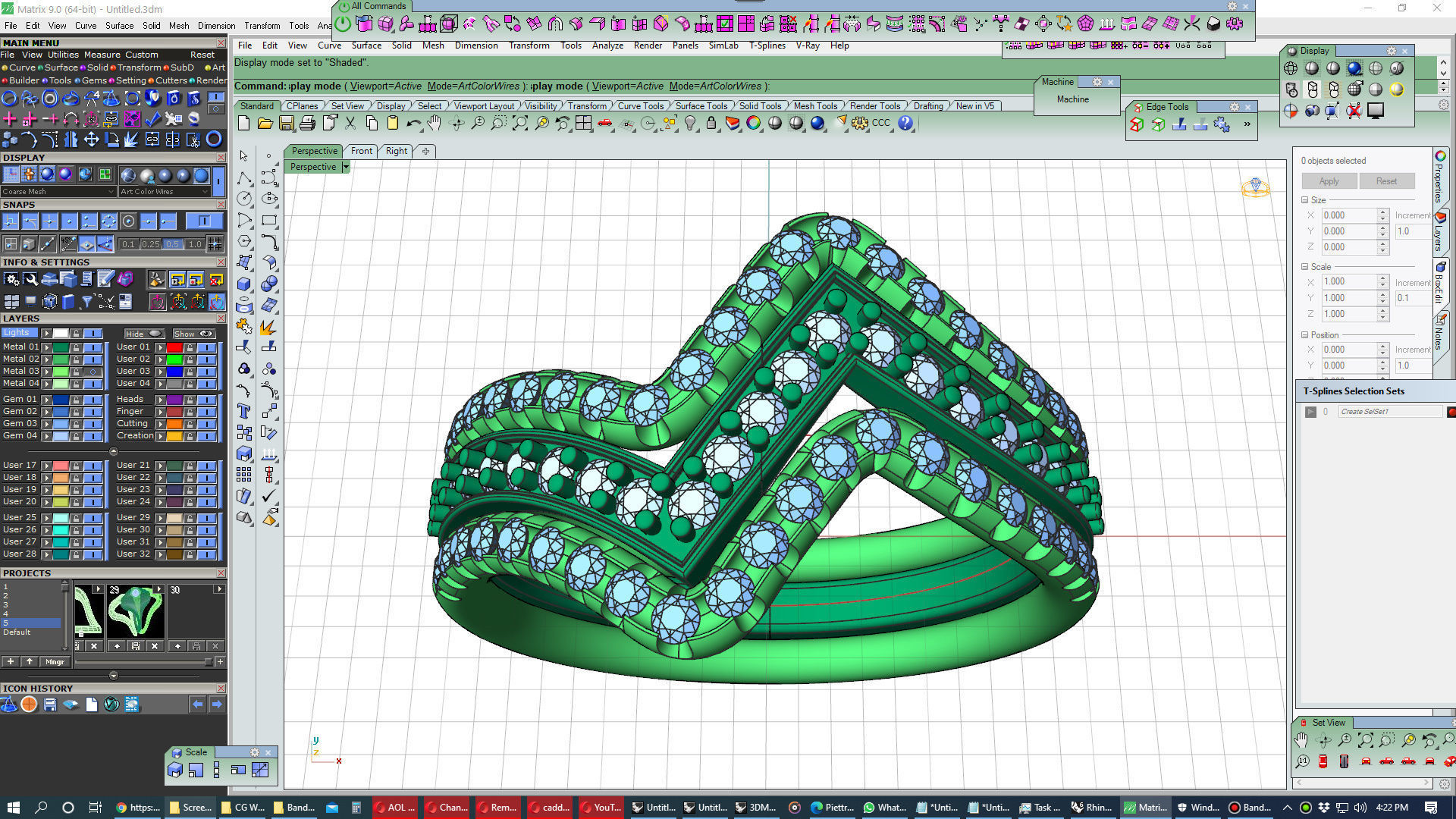Click the Reset button in BoxEdit
The height and width of the screenshot is (819, 1456).
(1386, 181)
